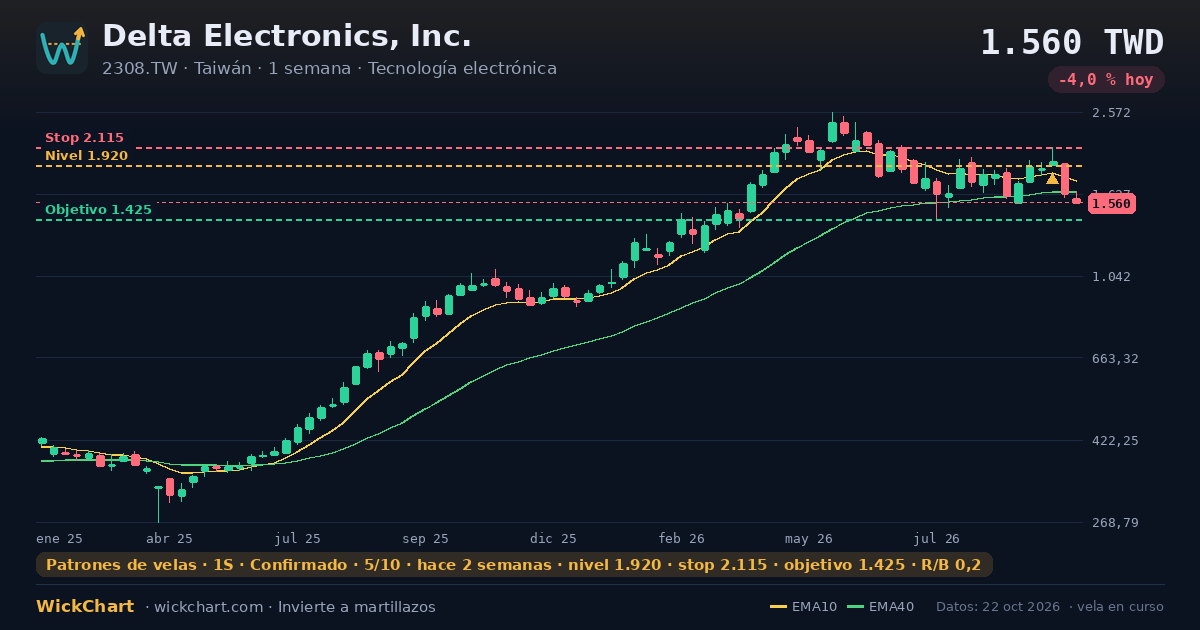
Task: Click the jul 25 date label
Action: pyautogui.click(x=298, y=538)
